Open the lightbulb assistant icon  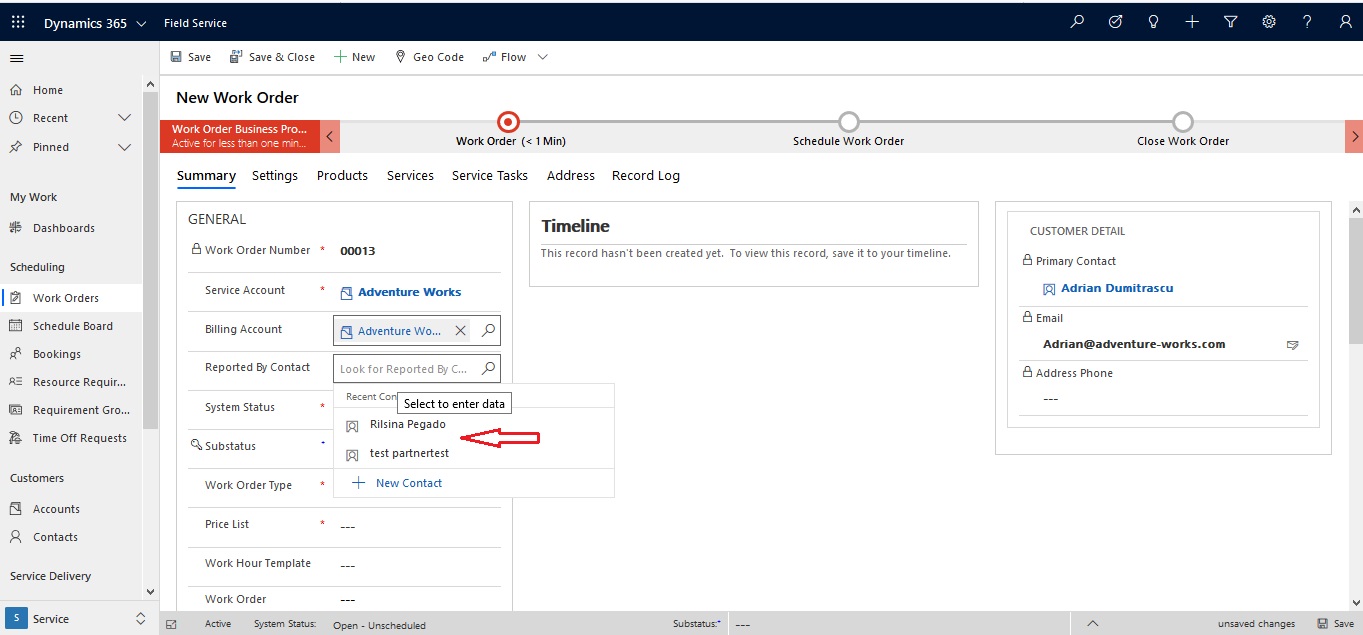click(1153, 22)
